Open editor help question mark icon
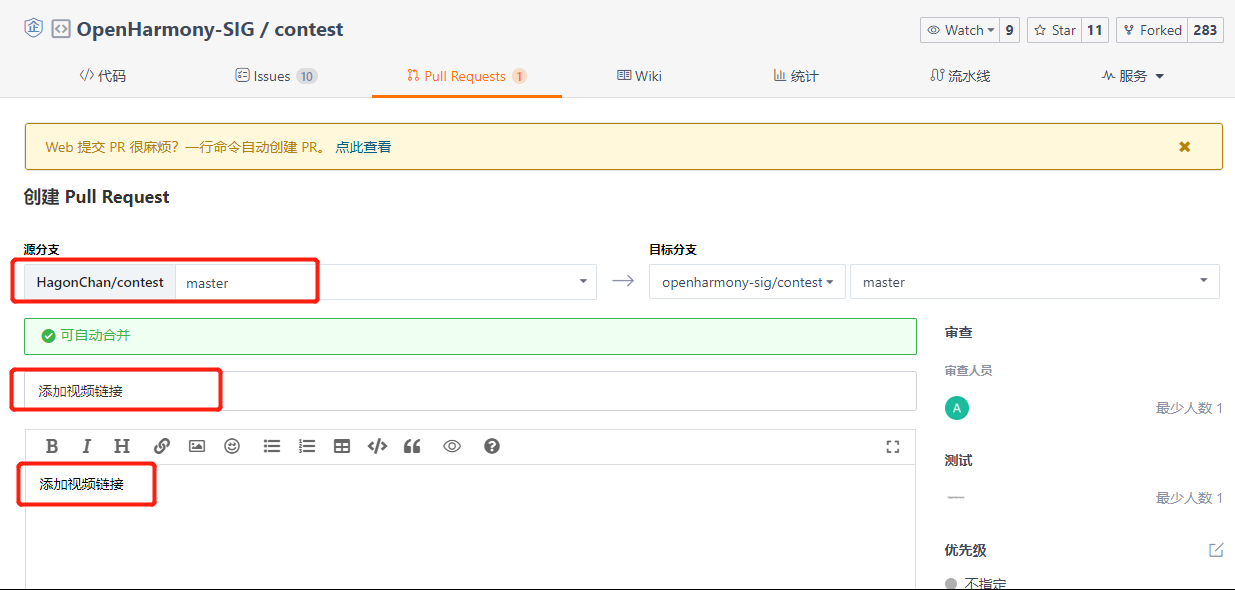The width and height of the screenshot is (1235, 590). (492, 447)
